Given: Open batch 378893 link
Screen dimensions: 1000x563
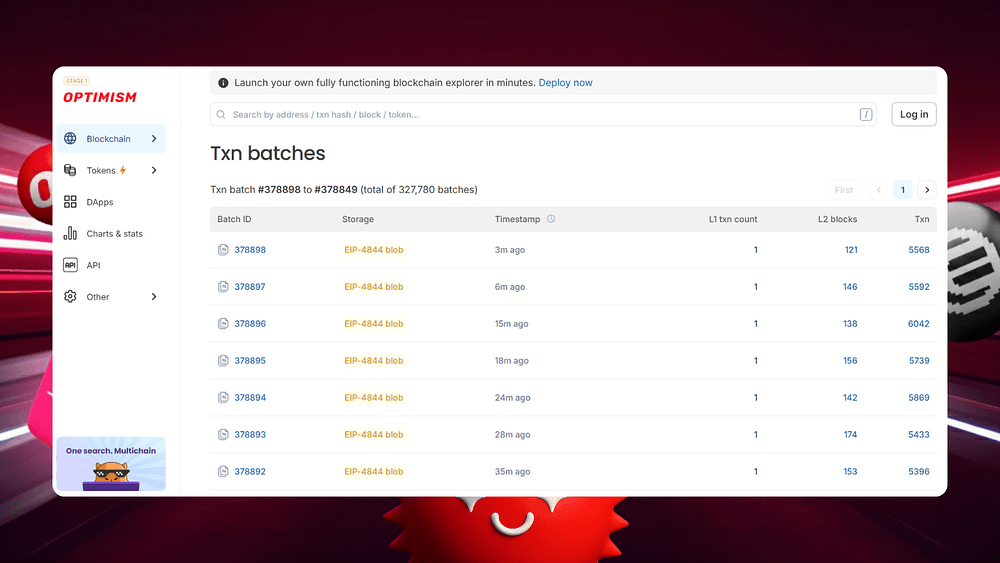Looking at the screenshot, I should (x=250, y=435).
